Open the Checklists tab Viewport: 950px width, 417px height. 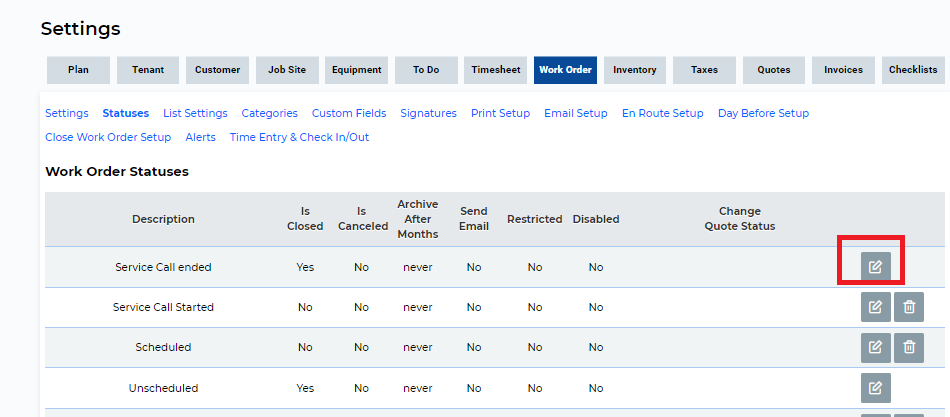click(x=913, y=70)
